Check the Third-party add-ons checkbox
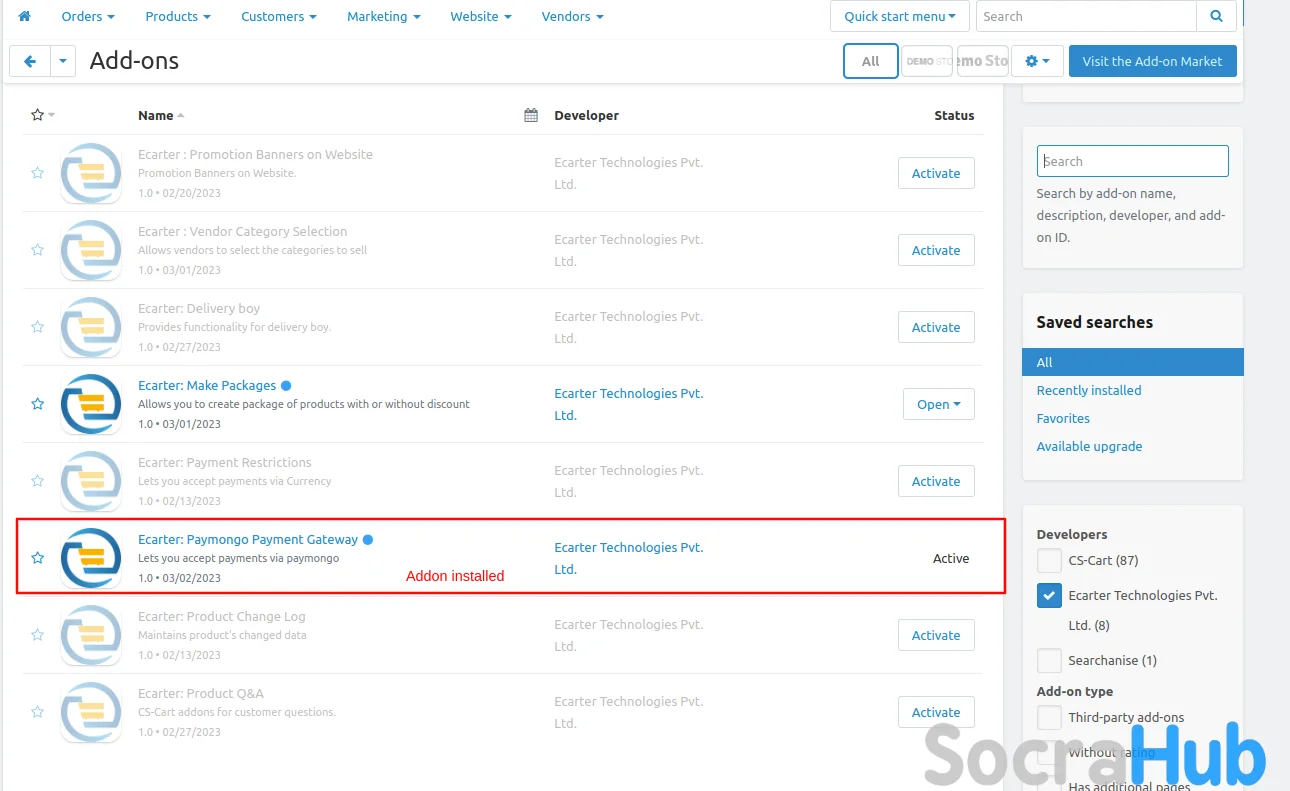1290x791 pixels. click(1049, 717)
